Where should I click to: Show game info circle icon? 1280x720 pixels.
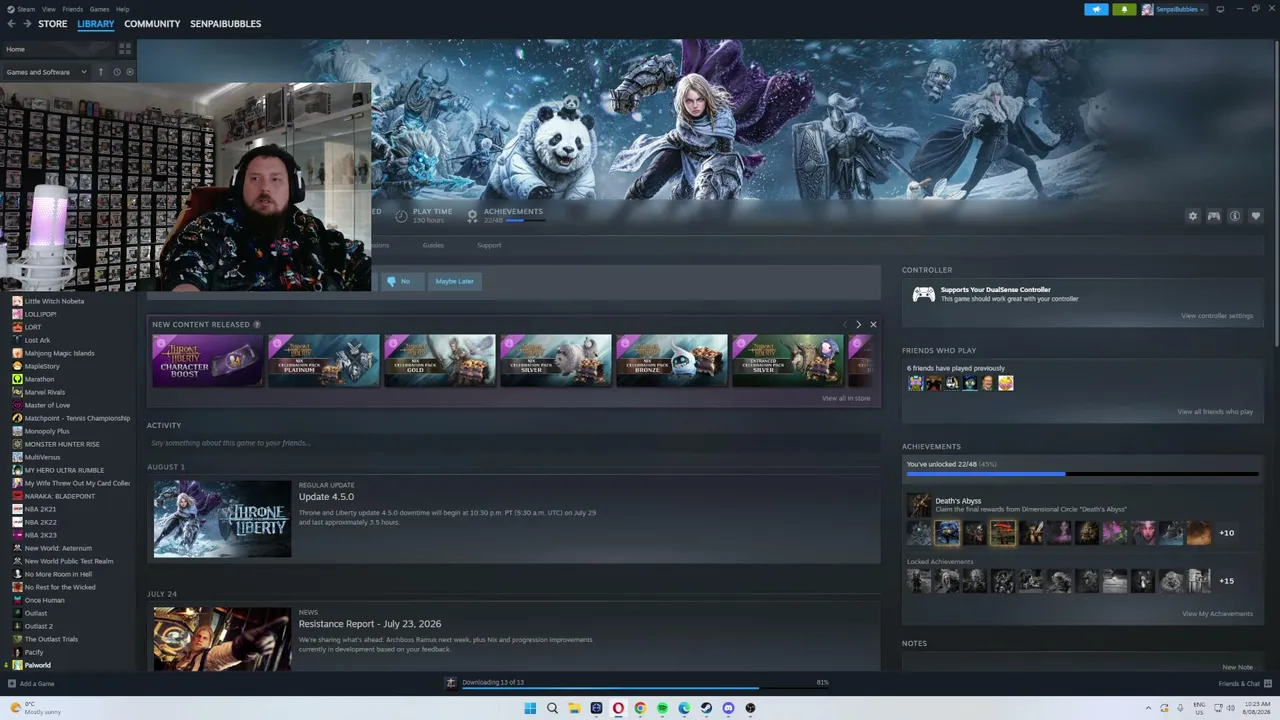[x=1235, y=216]
